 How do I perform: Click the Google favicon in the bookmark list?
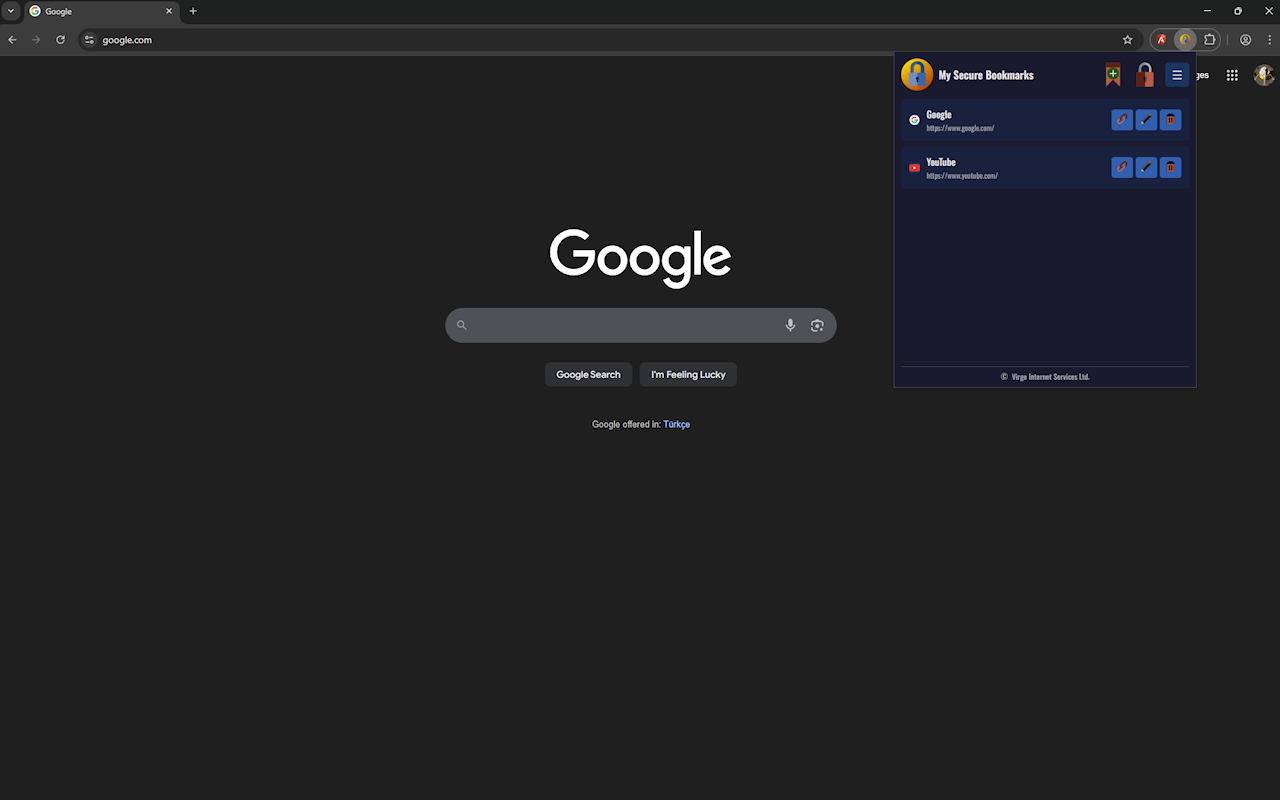click(x=914, y=120)
